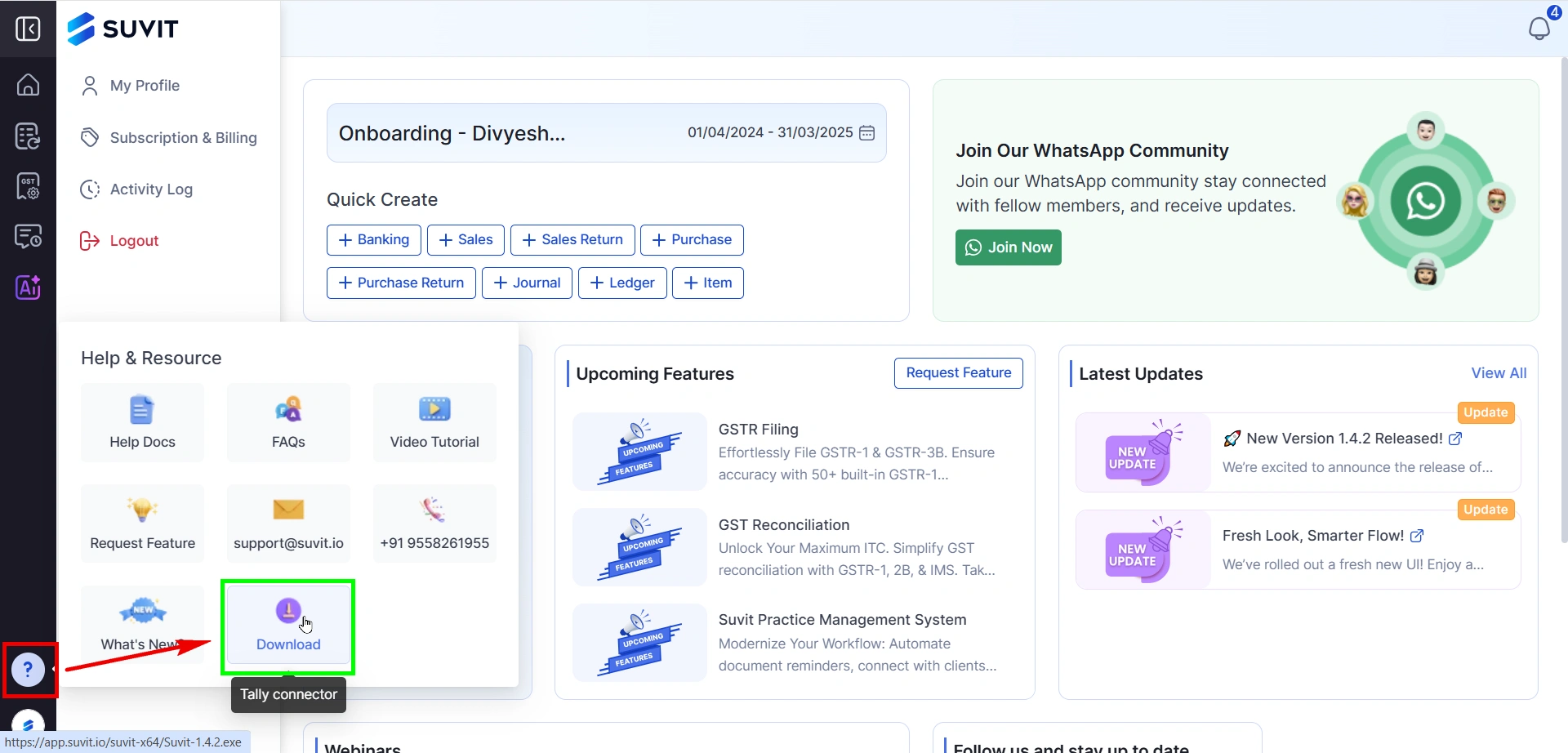Click the +91 9558261955 phone tile
Viewport: 1568px width, 753px height.
(x=434, y=524)
